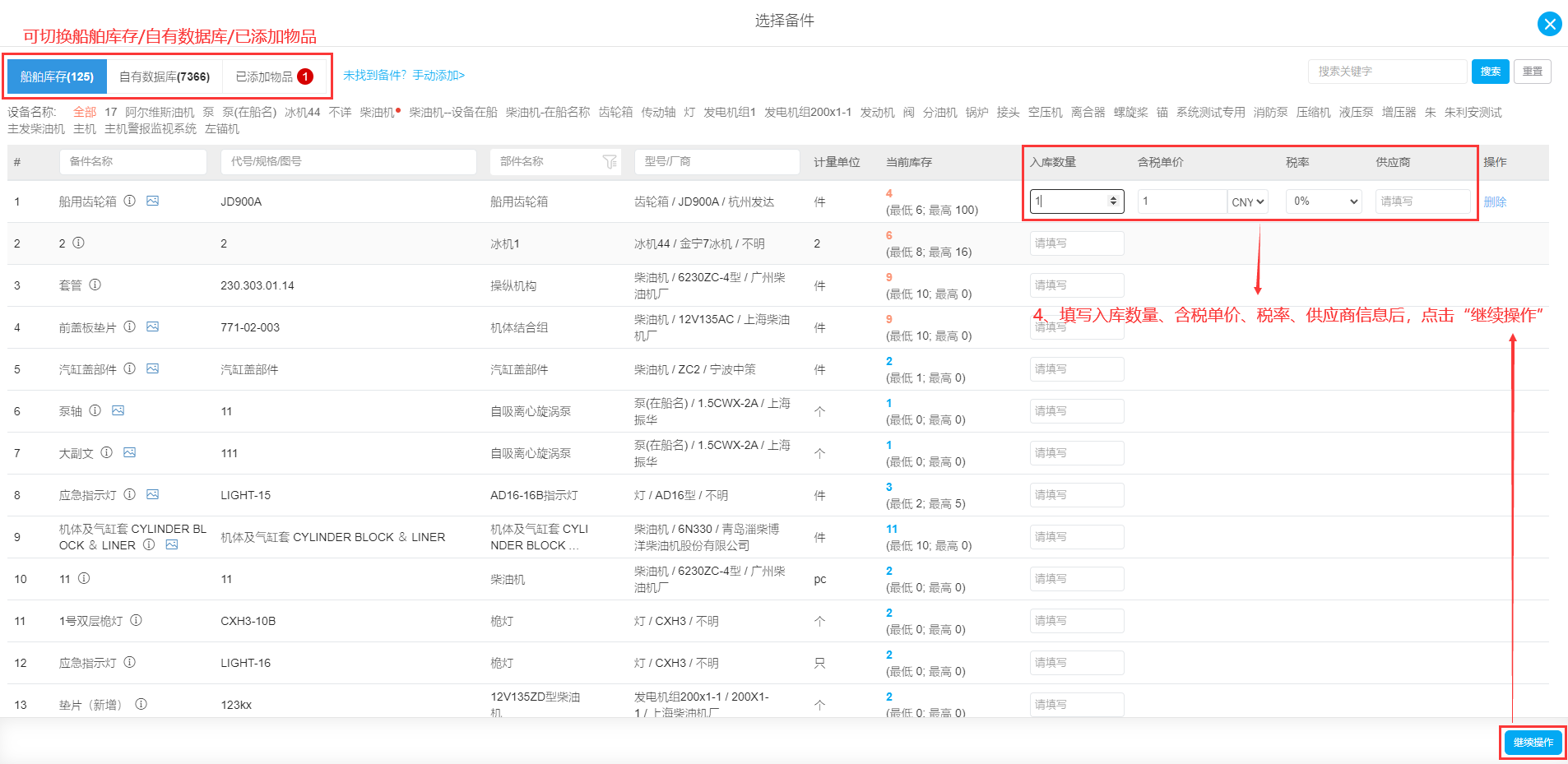This screenshot has width=1568, height=764.
Task: Open the 0% tax rate dropdown
Action: pyautogui.click(x=1324, y=201)
